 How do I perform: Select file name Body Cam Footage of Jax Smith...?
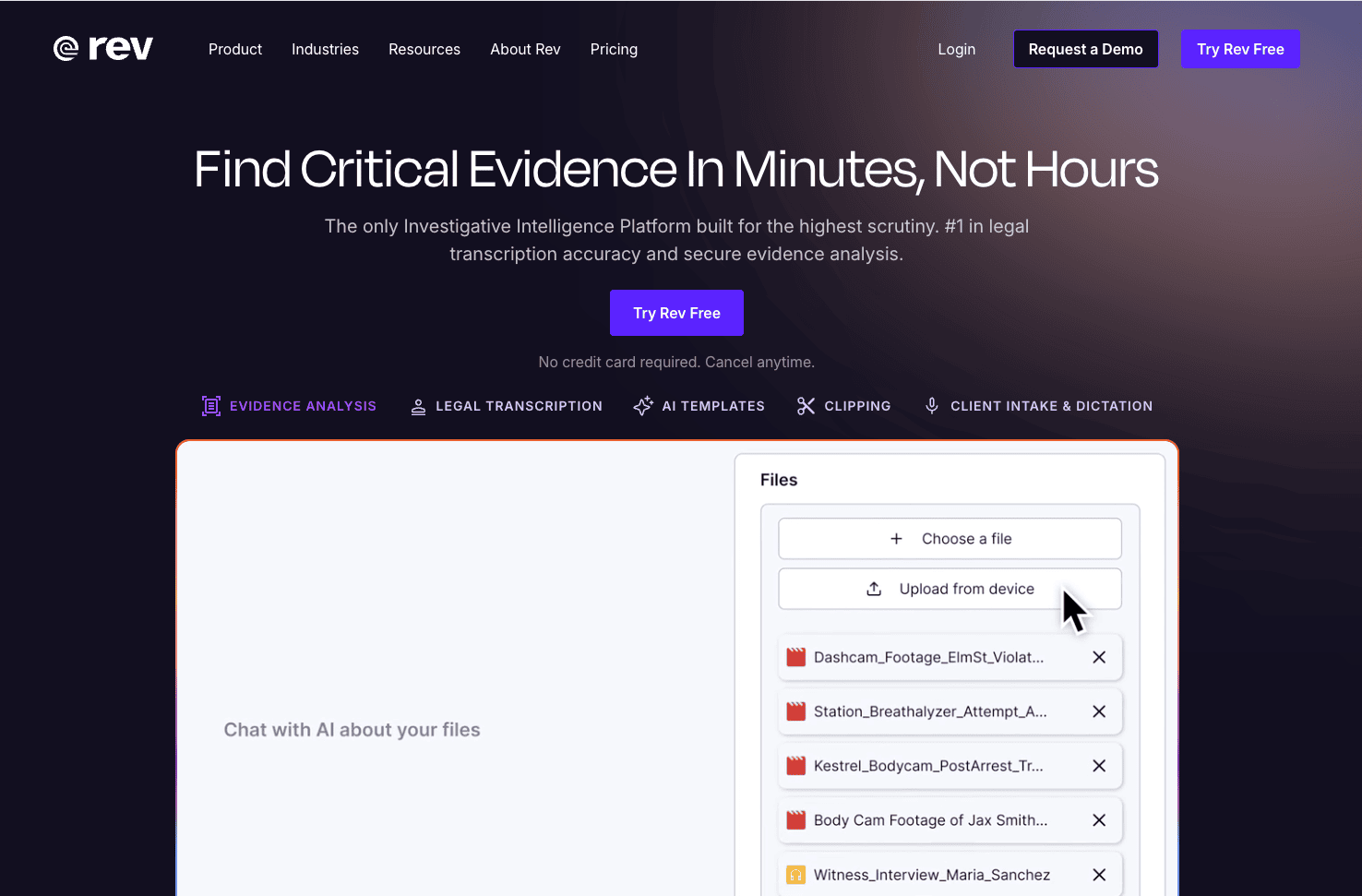click(x=930, y=820)
